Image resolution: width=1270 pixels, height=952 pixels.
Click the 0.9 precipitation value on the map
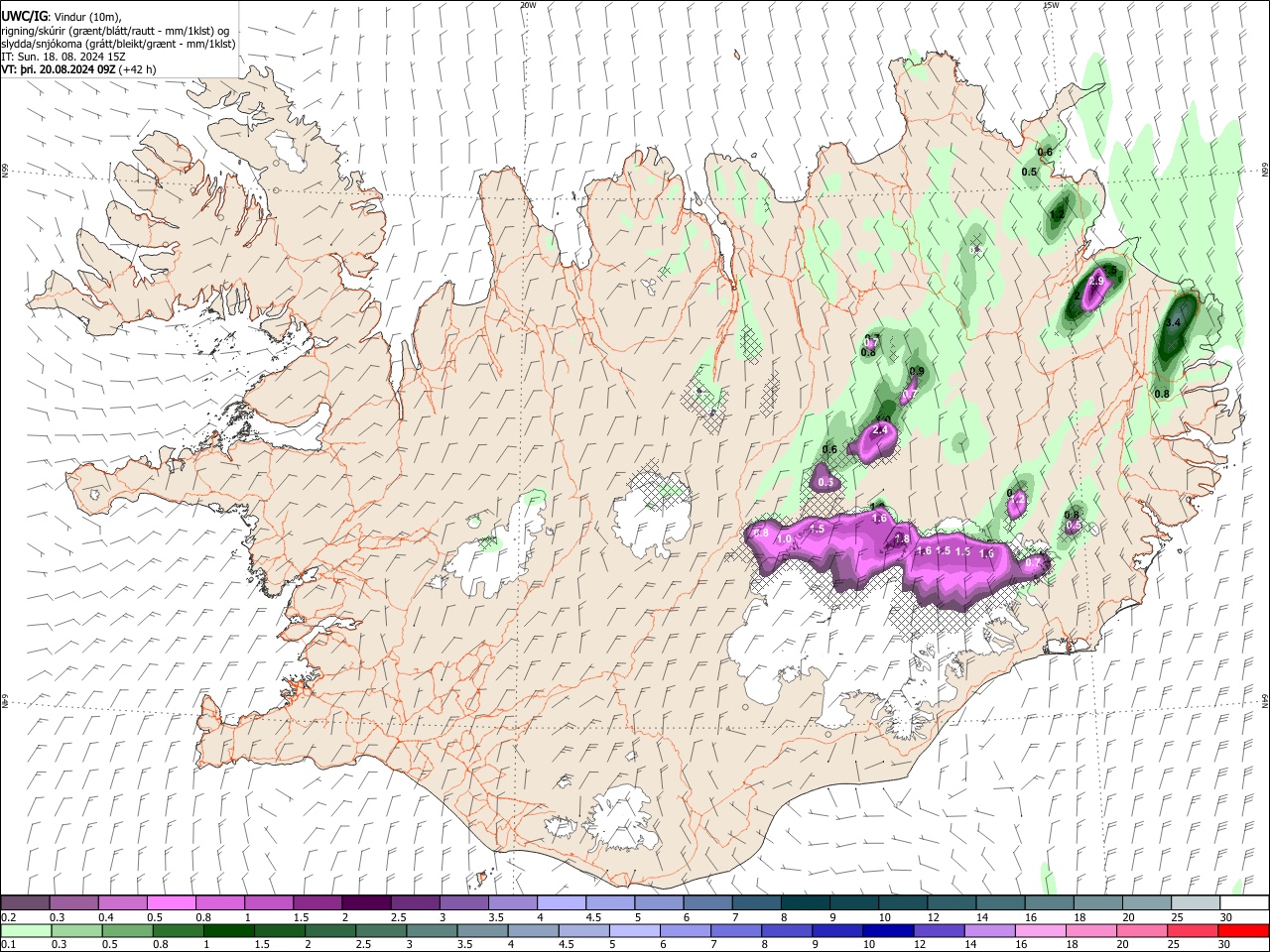tap(917, 372)
